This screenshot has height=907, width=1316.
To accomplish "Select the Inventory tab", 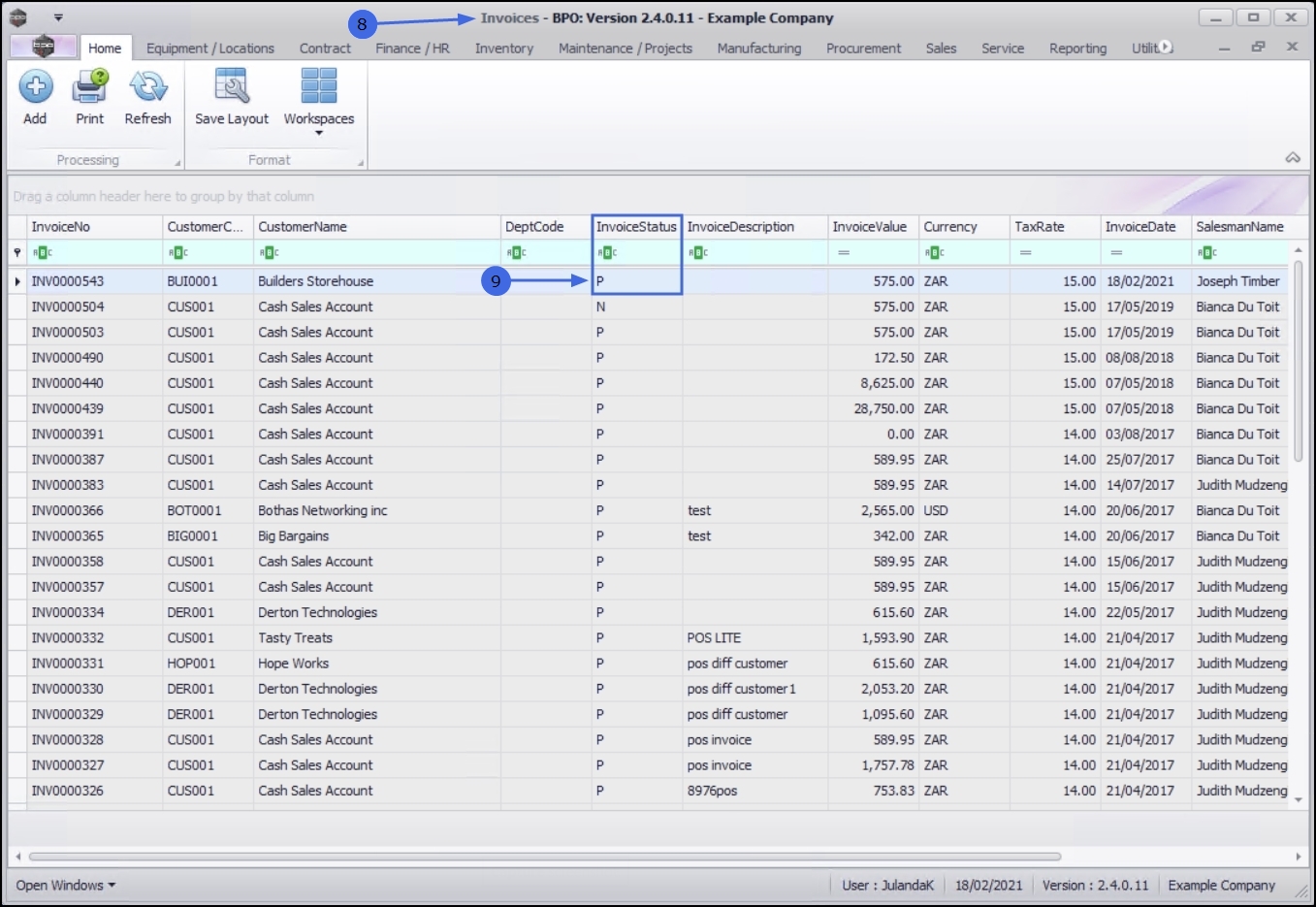I will coord(504,48).
